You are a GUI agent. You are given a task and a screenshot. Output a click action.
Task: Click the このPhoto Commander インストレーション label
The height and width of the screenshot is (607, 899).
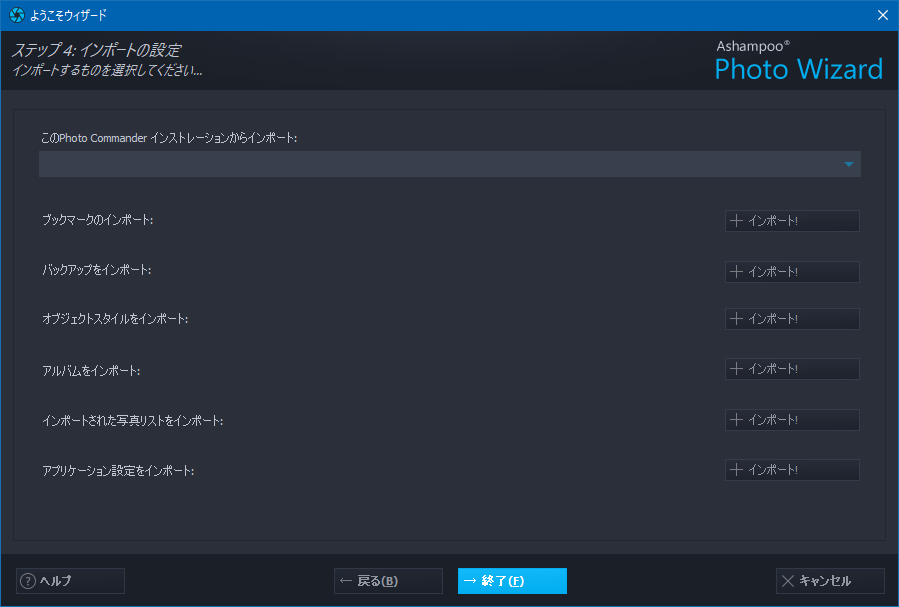coord(169,138)
